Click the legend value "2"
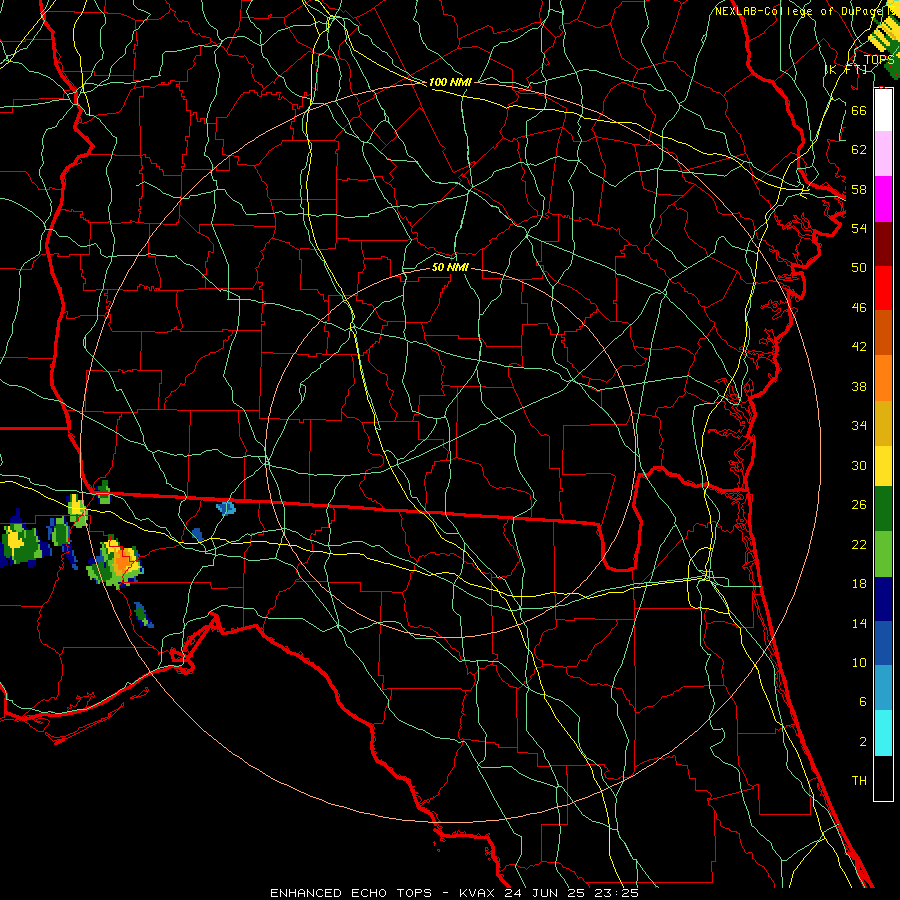 coord(862,742)
